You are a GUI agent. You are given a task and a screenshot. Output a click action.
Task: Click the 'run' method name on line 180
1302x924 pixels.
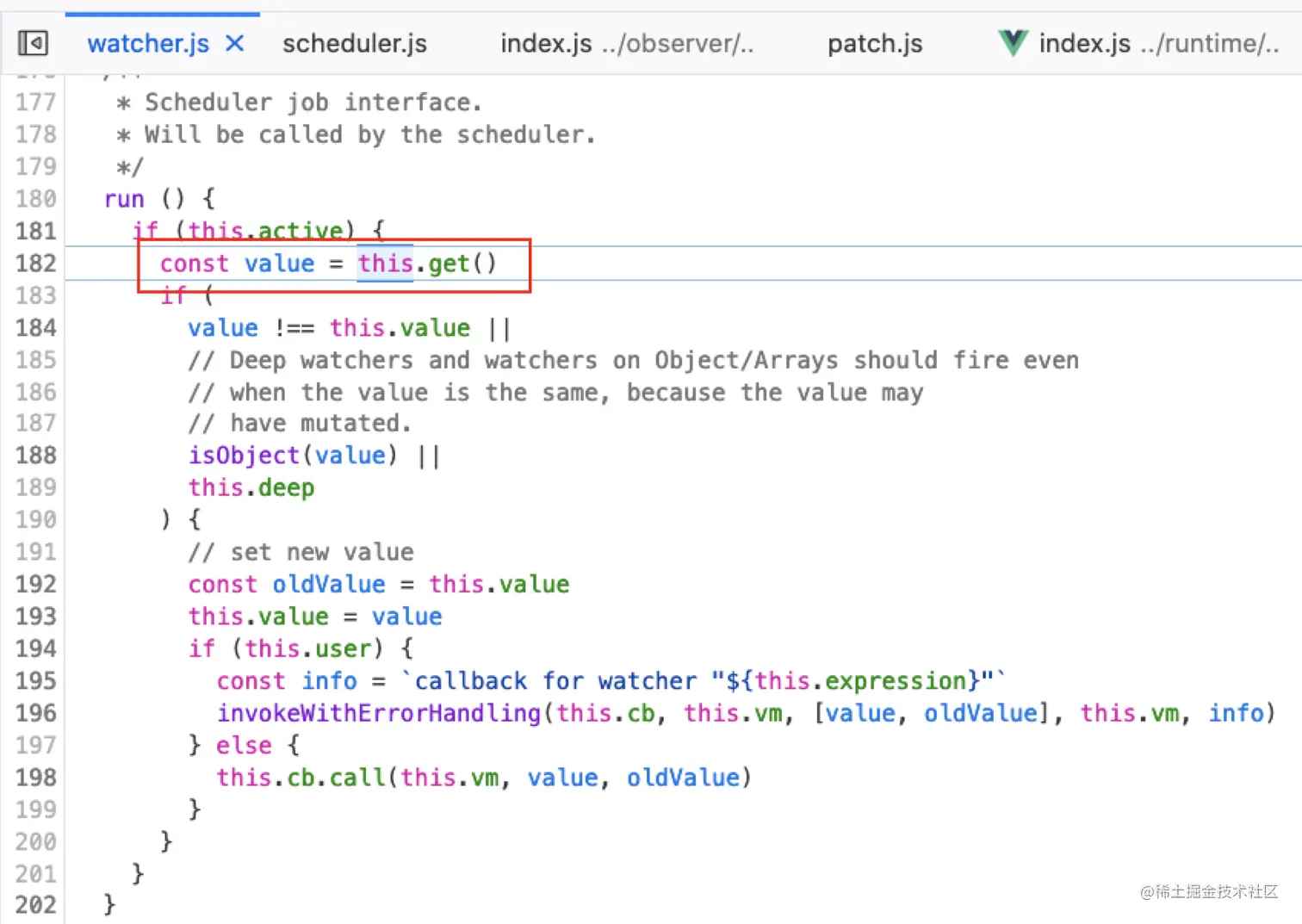124,199
